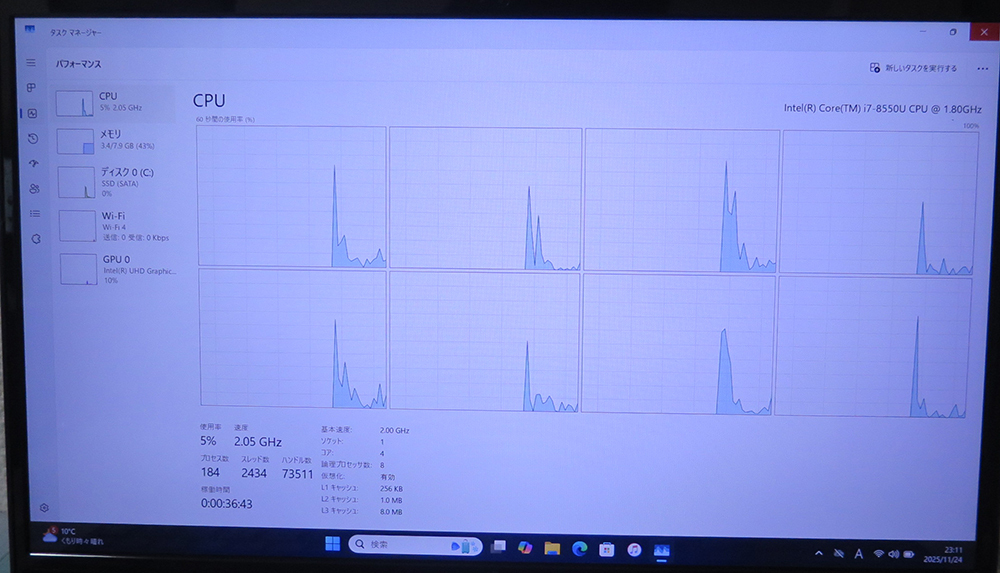Select GPU 0 in the performance list

pos(119,269)
